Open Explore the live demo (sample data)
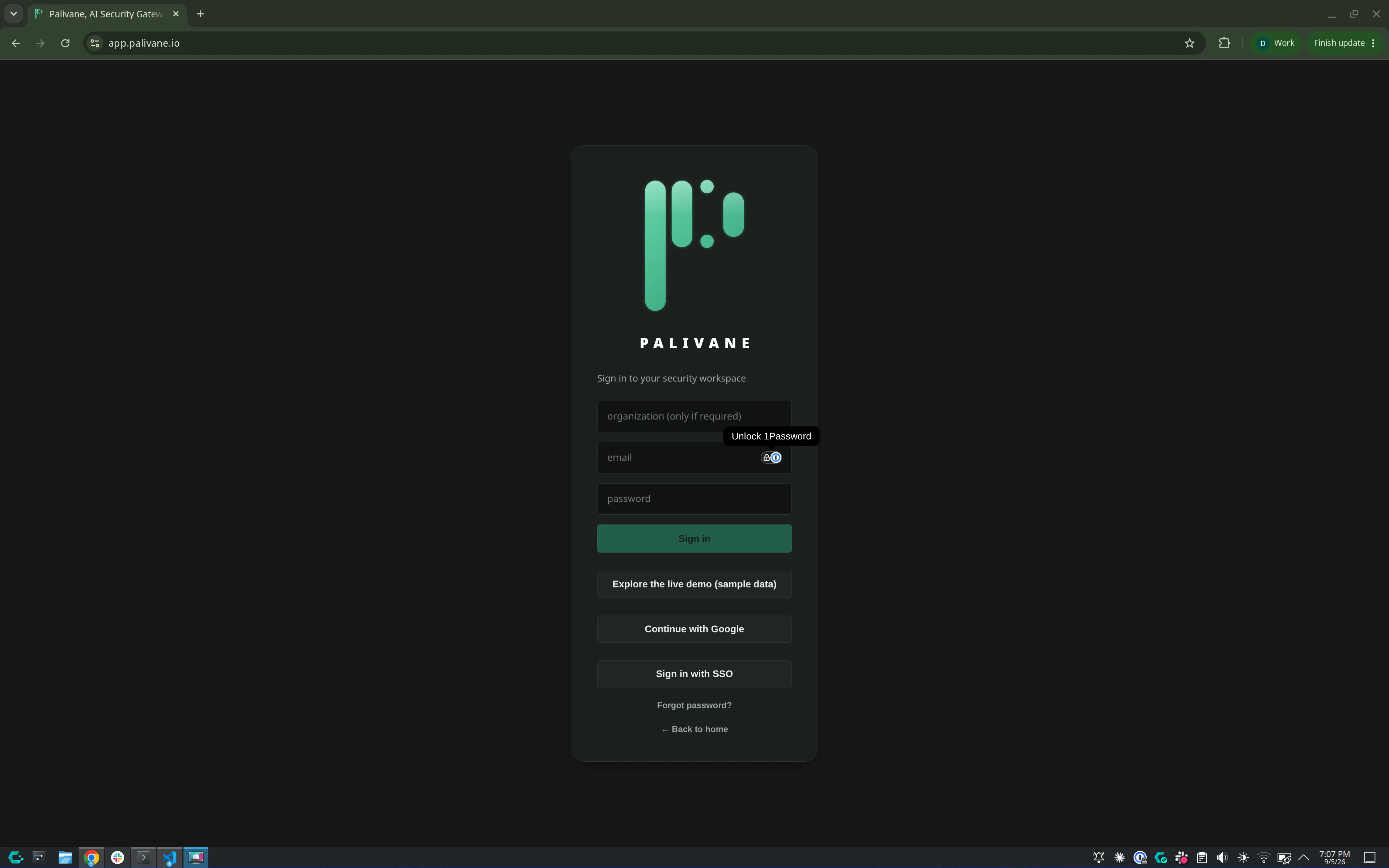 [694, 584]
